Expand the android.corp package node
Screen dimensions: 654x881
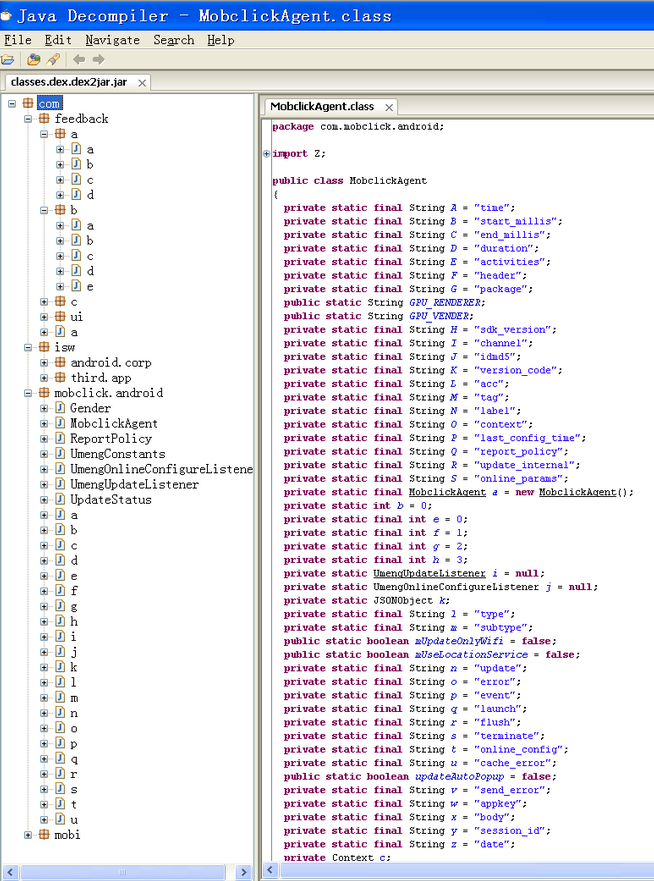(x=44, y=362)
